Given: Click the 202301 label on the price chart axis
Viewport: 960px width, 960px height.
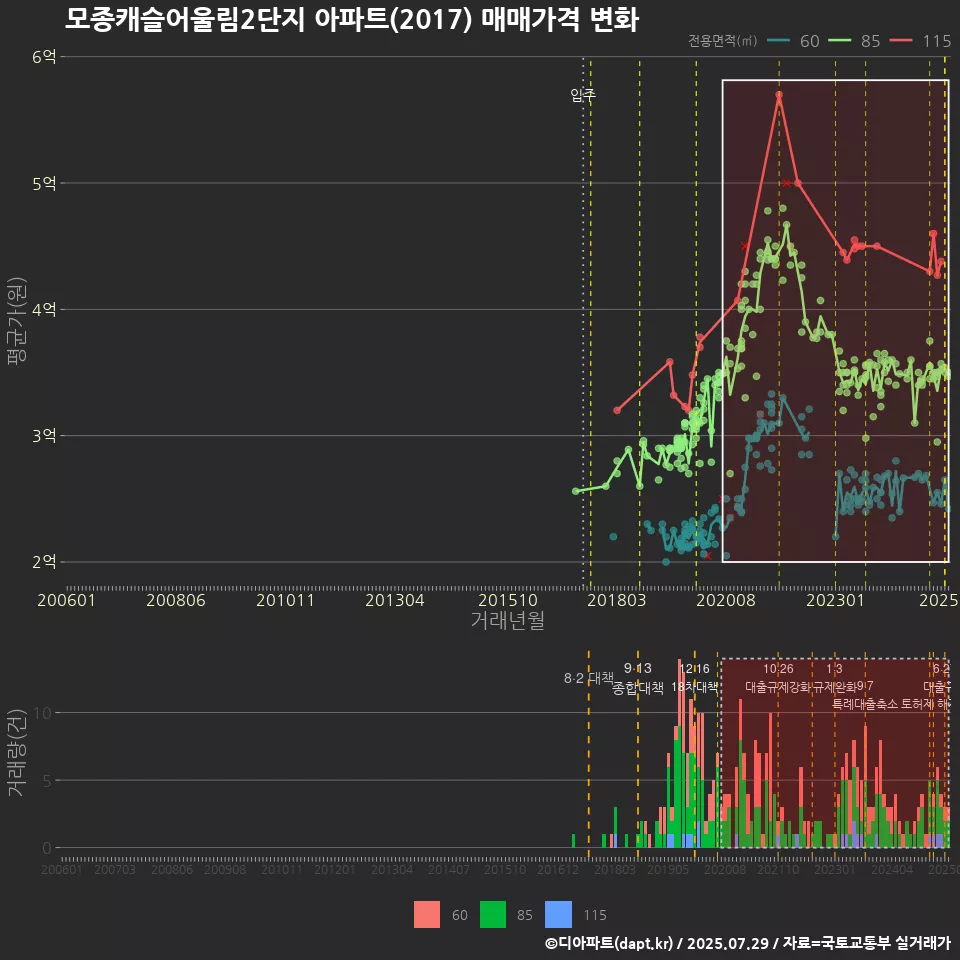Looking at the screenshot, I should pyautogui.click(x=835, y=600).
